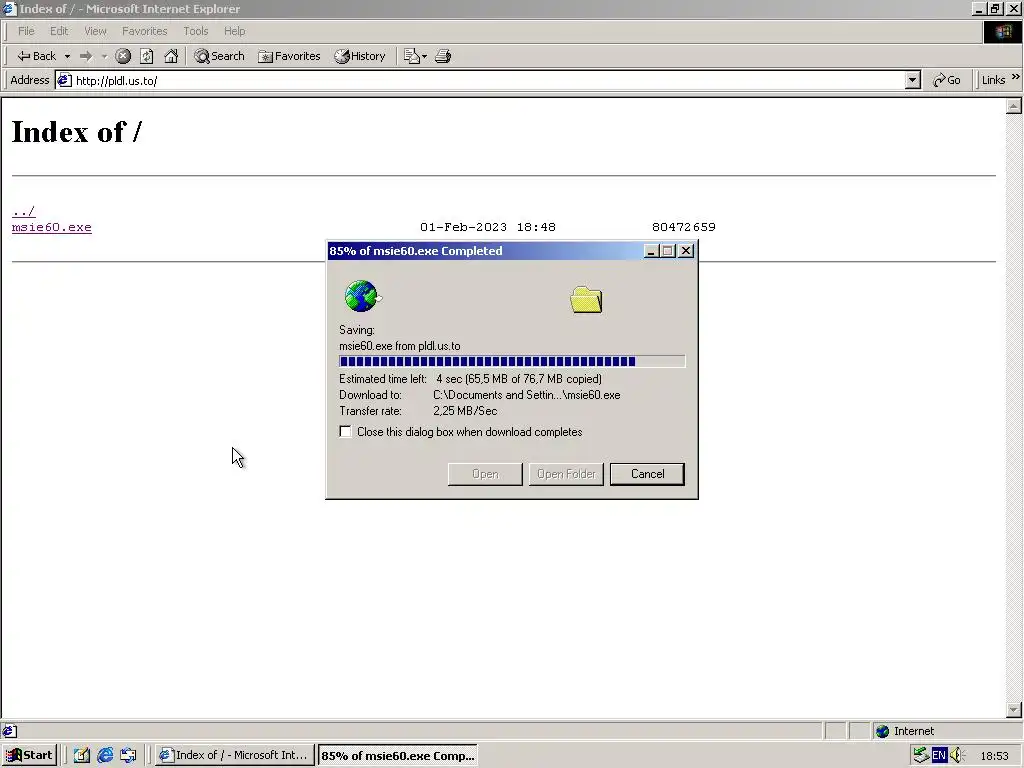Open the Help menu
This screenshot has width=1024, height=768.
(x=234, y=31)
